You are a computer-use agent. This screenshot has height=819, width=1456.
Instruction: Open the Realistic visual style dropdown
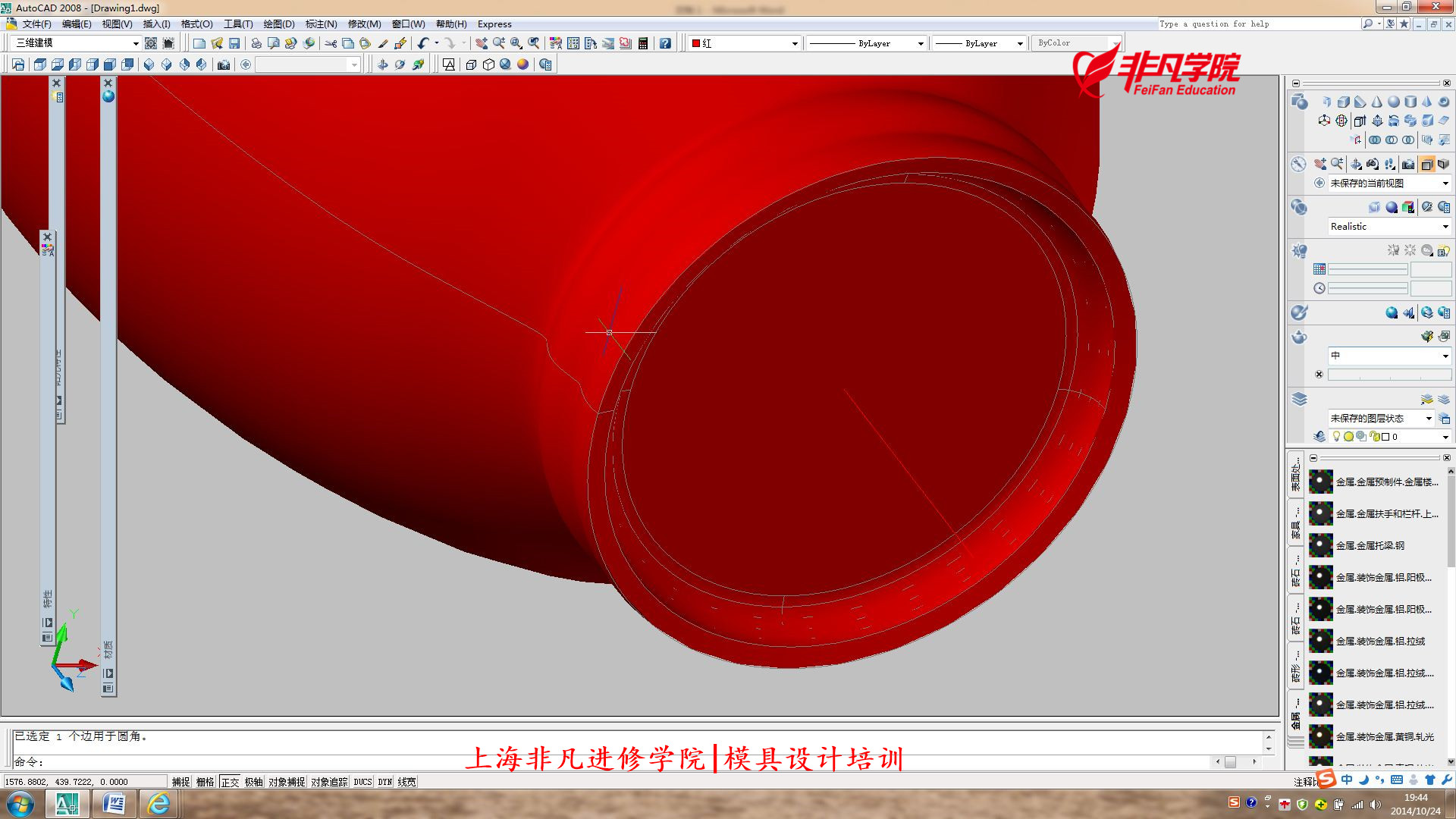point(1389,227)
